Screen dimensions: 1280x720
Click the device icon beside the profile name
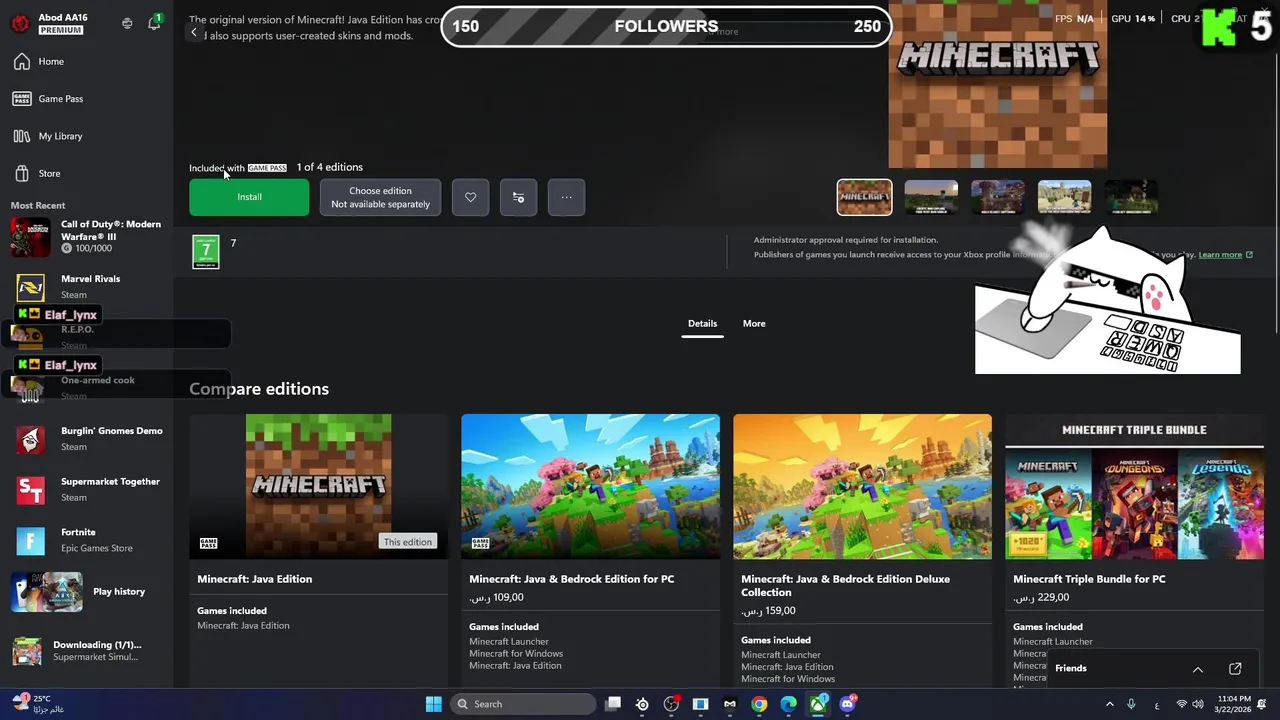point(127,23)
